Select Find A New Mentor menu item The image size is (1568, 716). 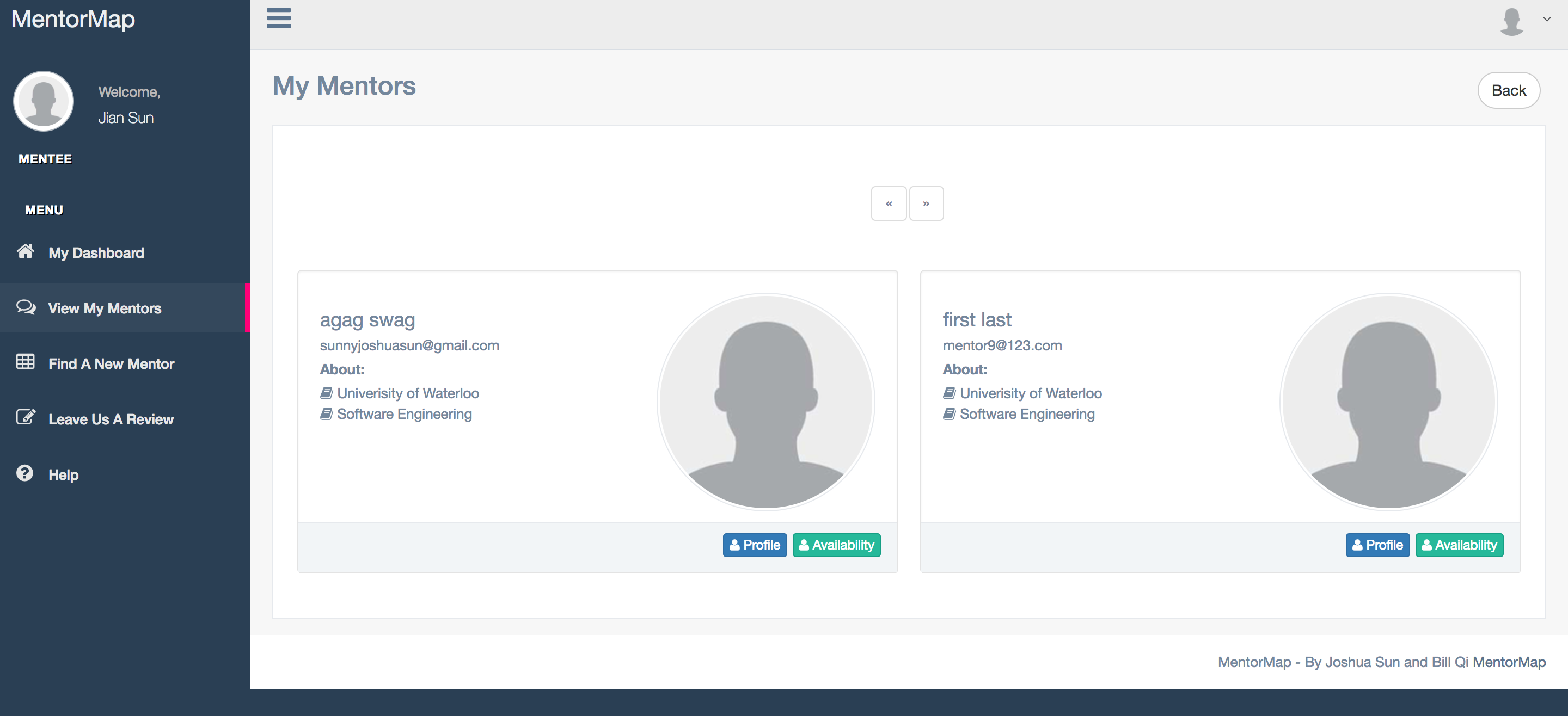click(x=112, y=364)
